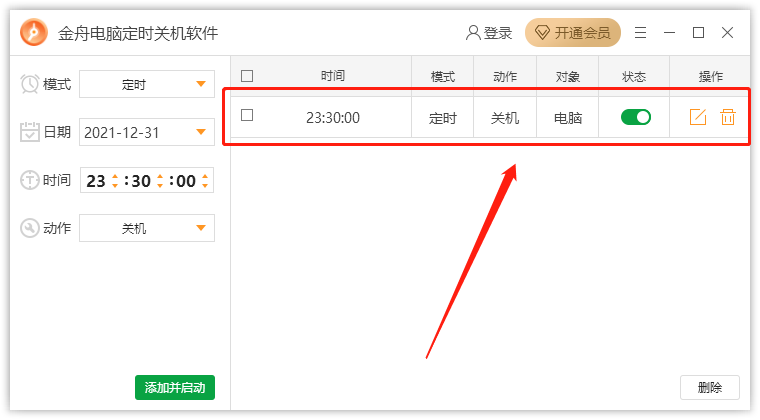This screenshot has width=760, height=420.
Task: Click the orange app logo icon
Action: click(x=34, y=32)
